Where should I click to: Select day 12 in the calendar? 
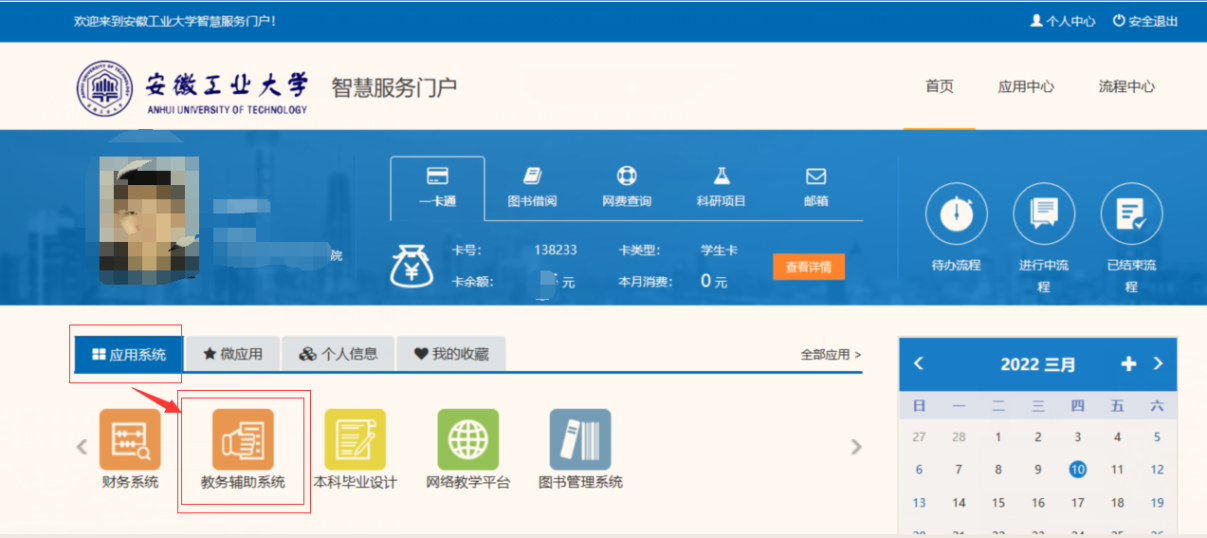(1157, 469)
